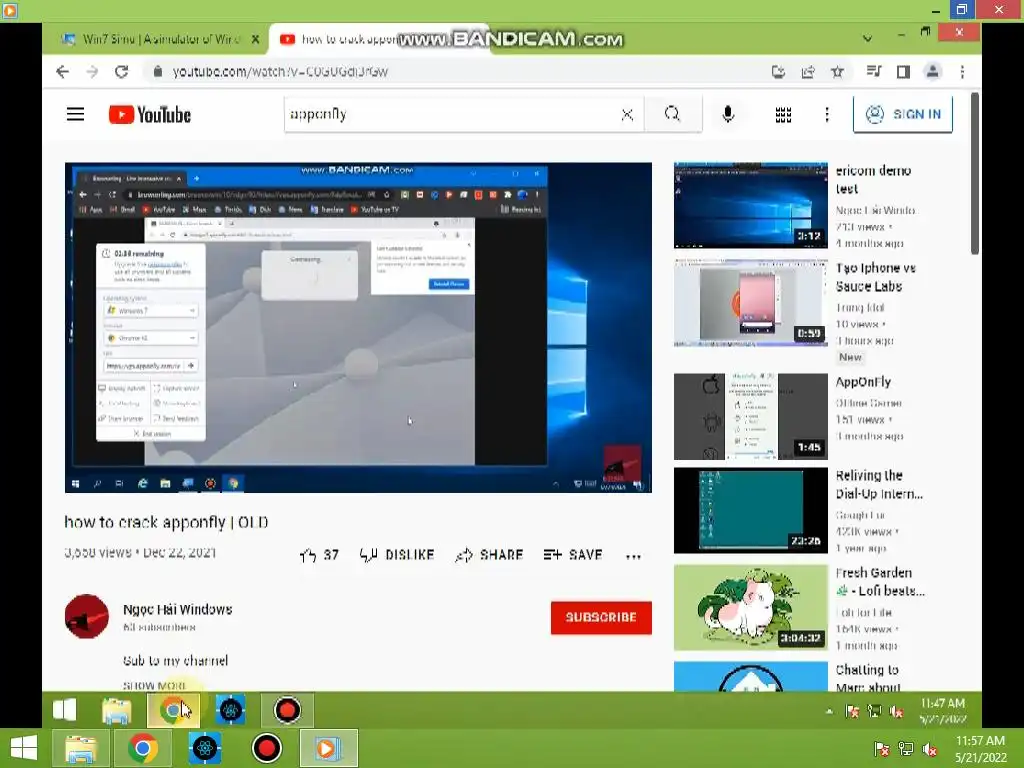The height and width of the screenshot is (768, 1024).
Task: Show hidden tray icons on inner taskbar
Action: pyautogui.click(x=829, y=711)
